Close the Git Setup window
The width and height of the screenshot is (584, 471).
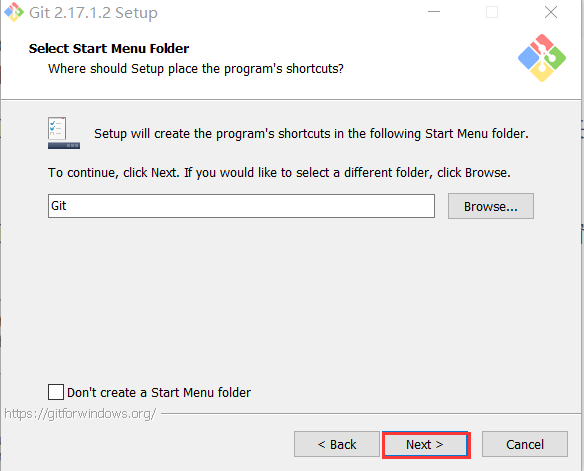(550, 12)
